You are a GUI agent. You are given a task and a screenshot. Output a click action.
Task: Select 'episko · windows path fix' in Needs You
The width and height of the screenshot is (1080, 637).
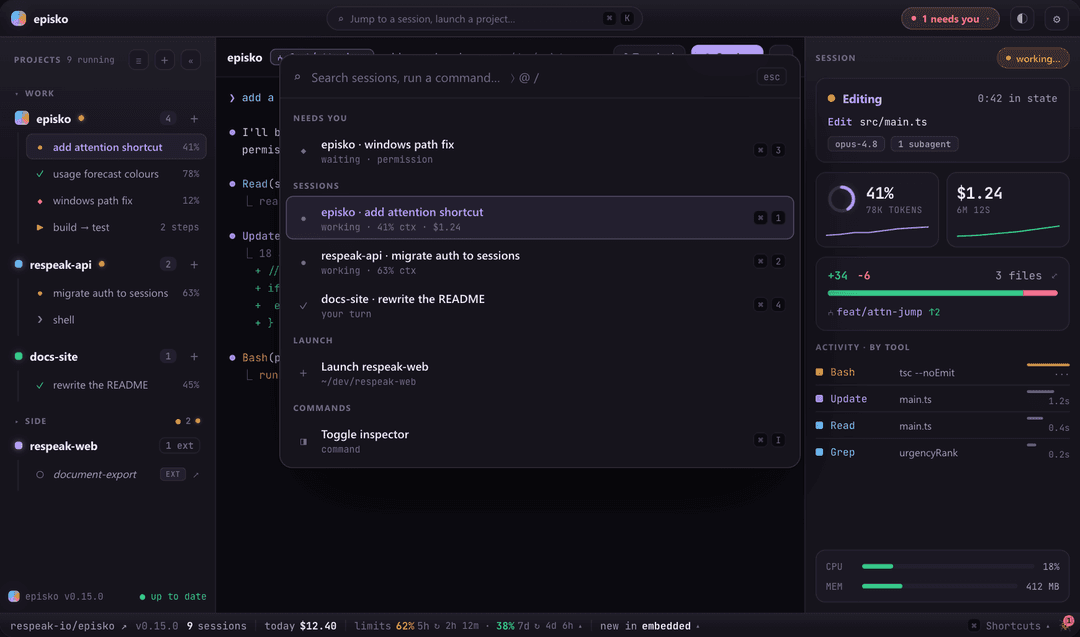click(x=539, y=151)
